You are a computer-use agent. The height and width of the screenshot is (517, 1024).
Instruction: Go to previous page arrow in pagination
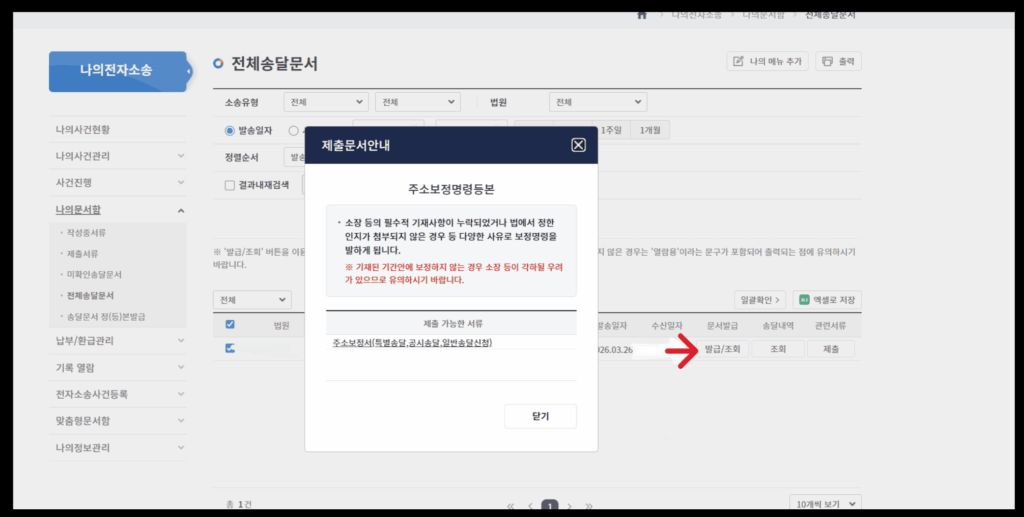pyautogui.click(x=530, y=506)
